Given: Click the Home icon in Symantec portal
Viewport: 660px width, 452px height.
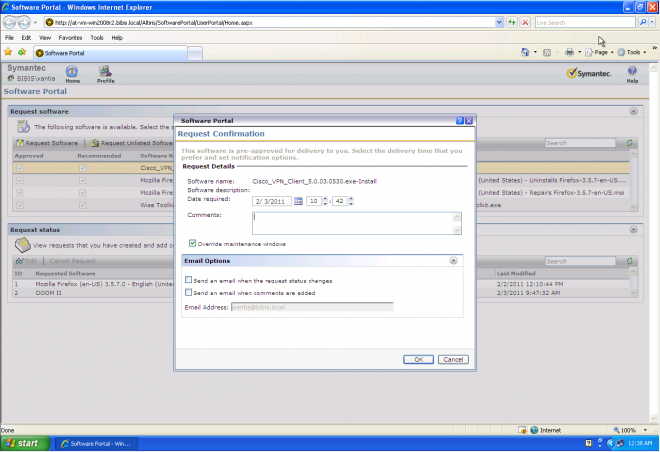Looking at the screenshot, I should 72,72.
